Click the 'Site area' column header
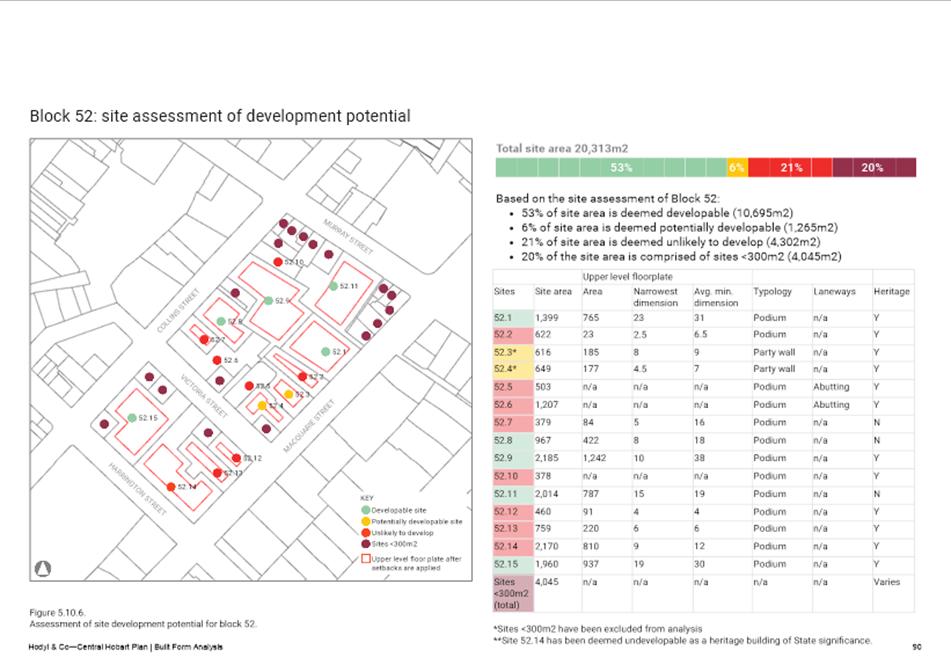This screenshot has height=672, width=951. (553, 292)
